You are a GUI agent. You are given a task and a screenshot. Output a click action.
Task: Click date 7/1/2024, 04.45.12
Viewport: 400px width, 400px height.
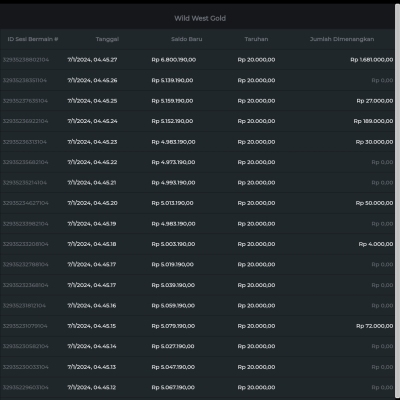click(92, 387)
